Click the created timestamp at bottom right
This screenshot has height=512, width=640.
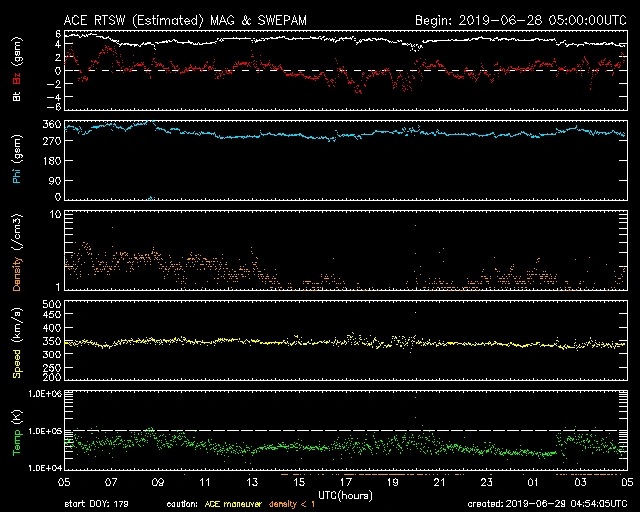coord(545,504)
